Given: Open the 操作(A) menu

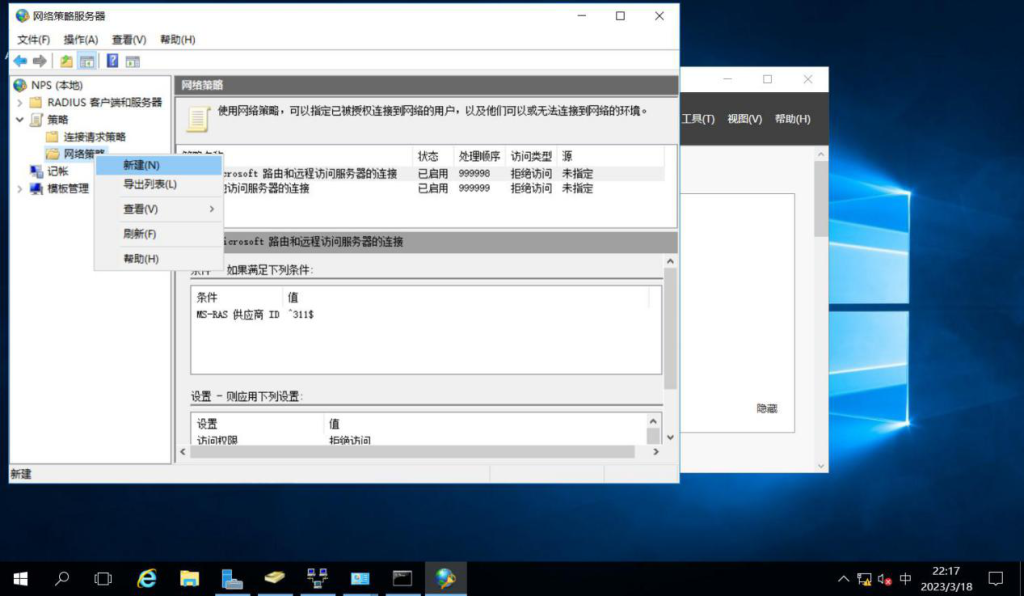Looking at the screenshot, I should pyautogui.click(x=80, y=39).
